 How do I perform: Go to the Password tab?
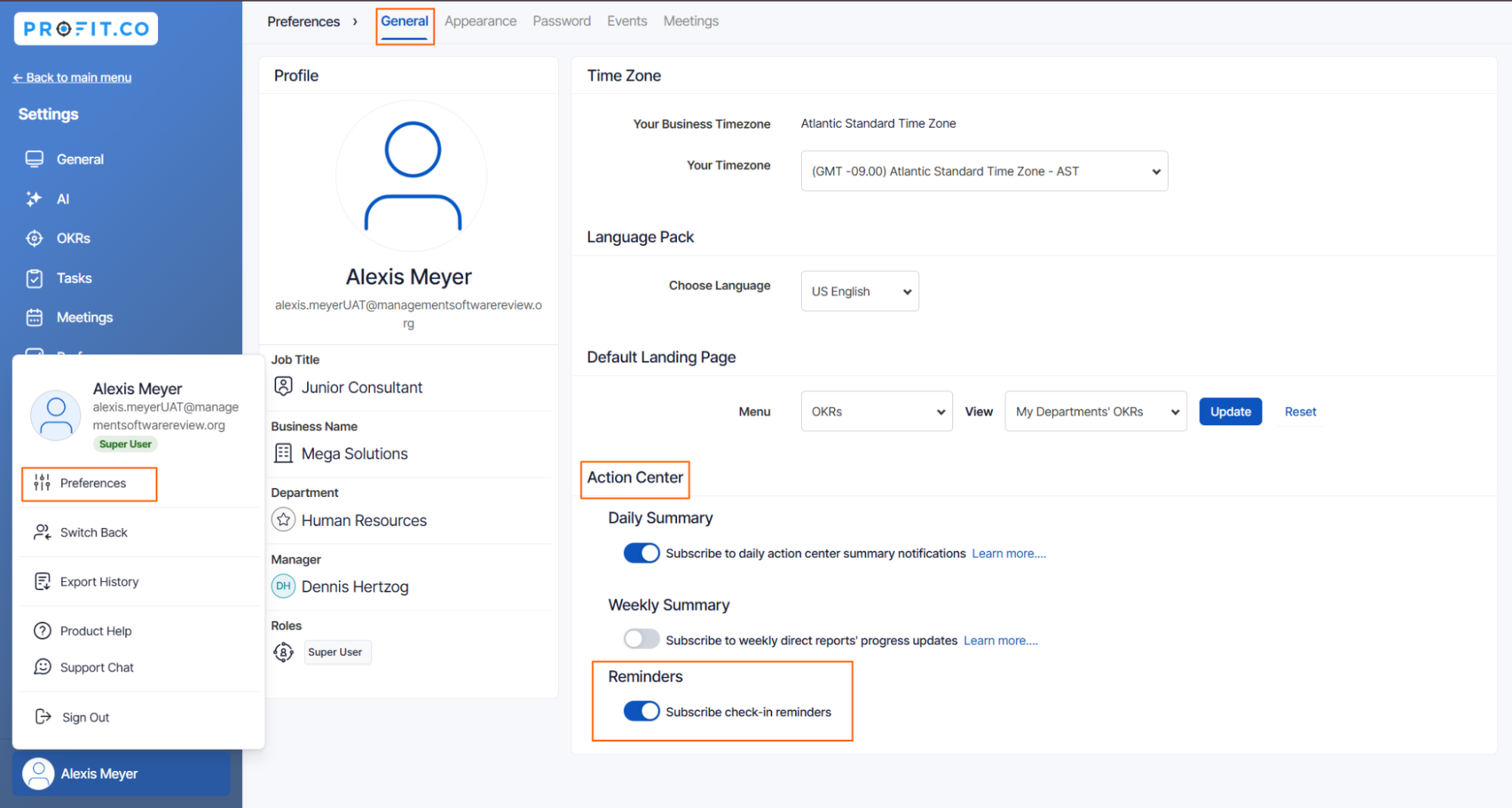(561, 21)
